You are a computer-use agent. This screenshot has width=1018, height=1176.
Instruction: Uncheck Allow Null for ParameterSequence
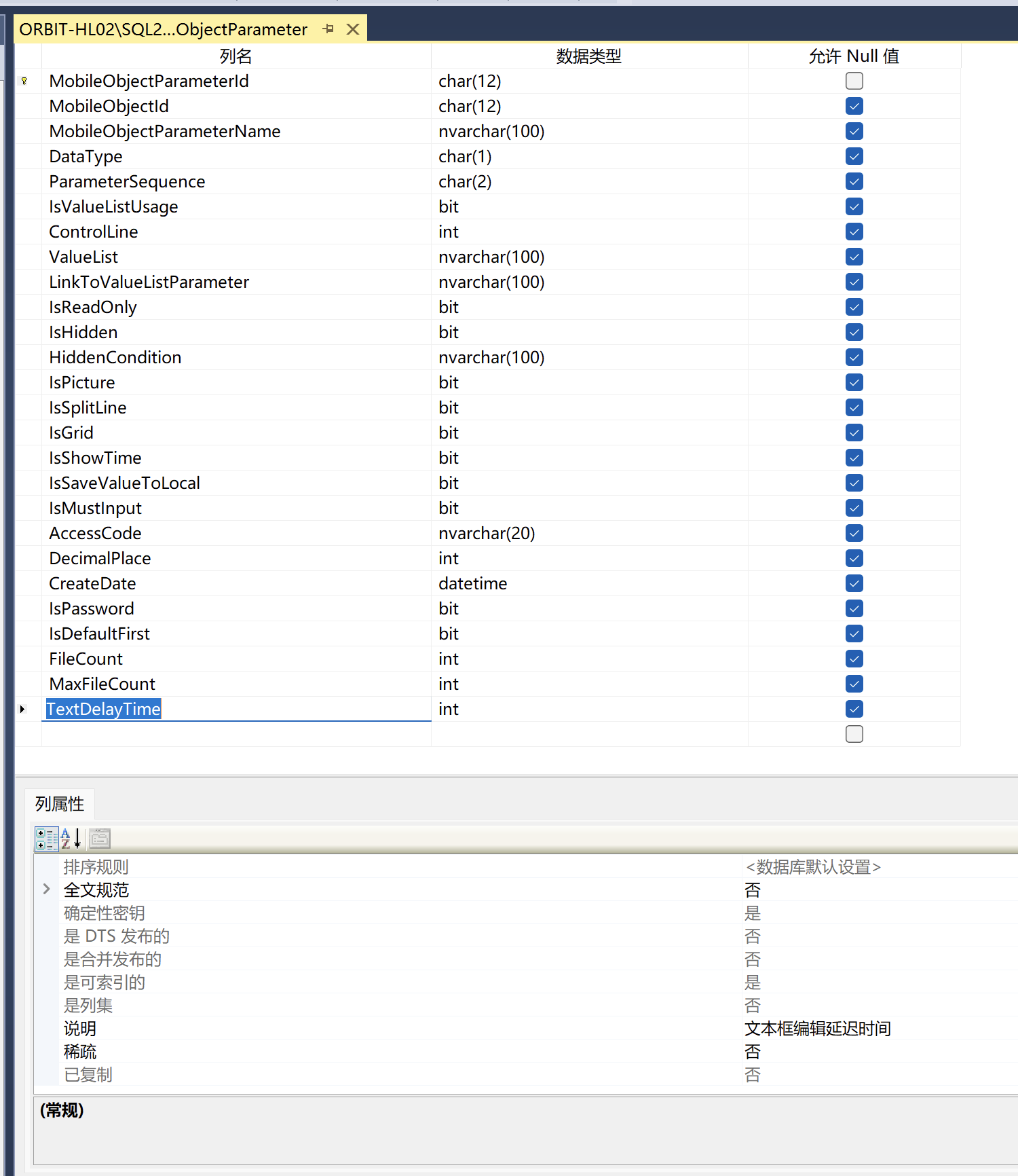click(x=854, y=181)
